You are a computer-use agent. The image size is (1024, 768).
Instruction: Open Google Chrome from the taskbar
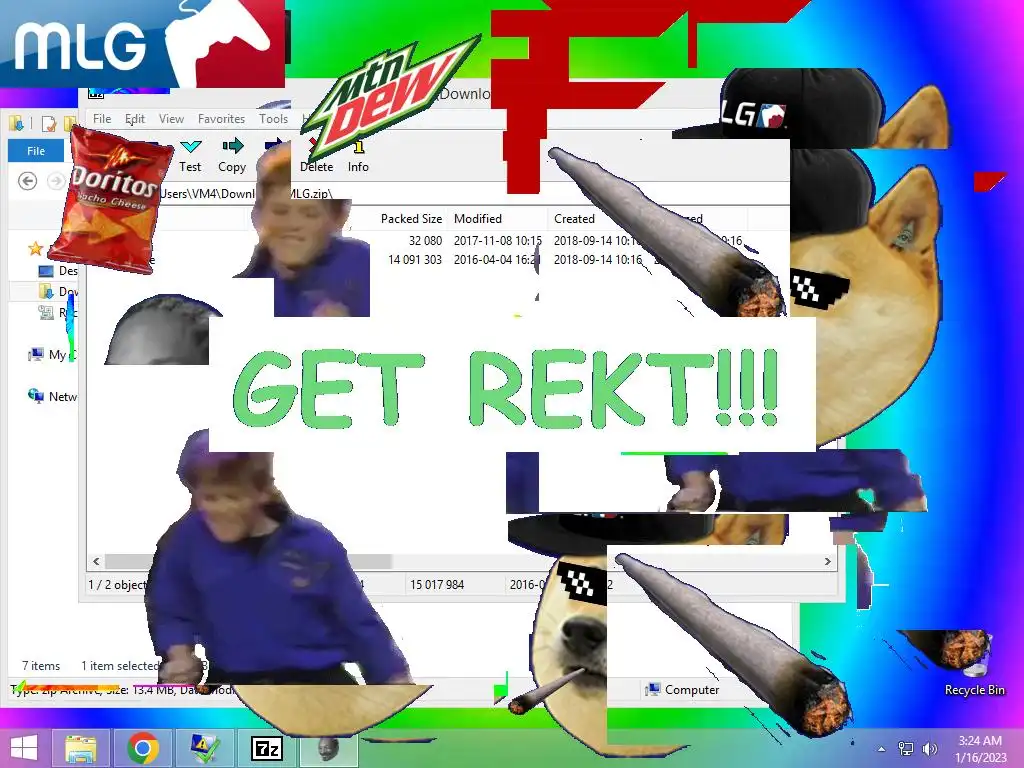click(x=143, y=748)
